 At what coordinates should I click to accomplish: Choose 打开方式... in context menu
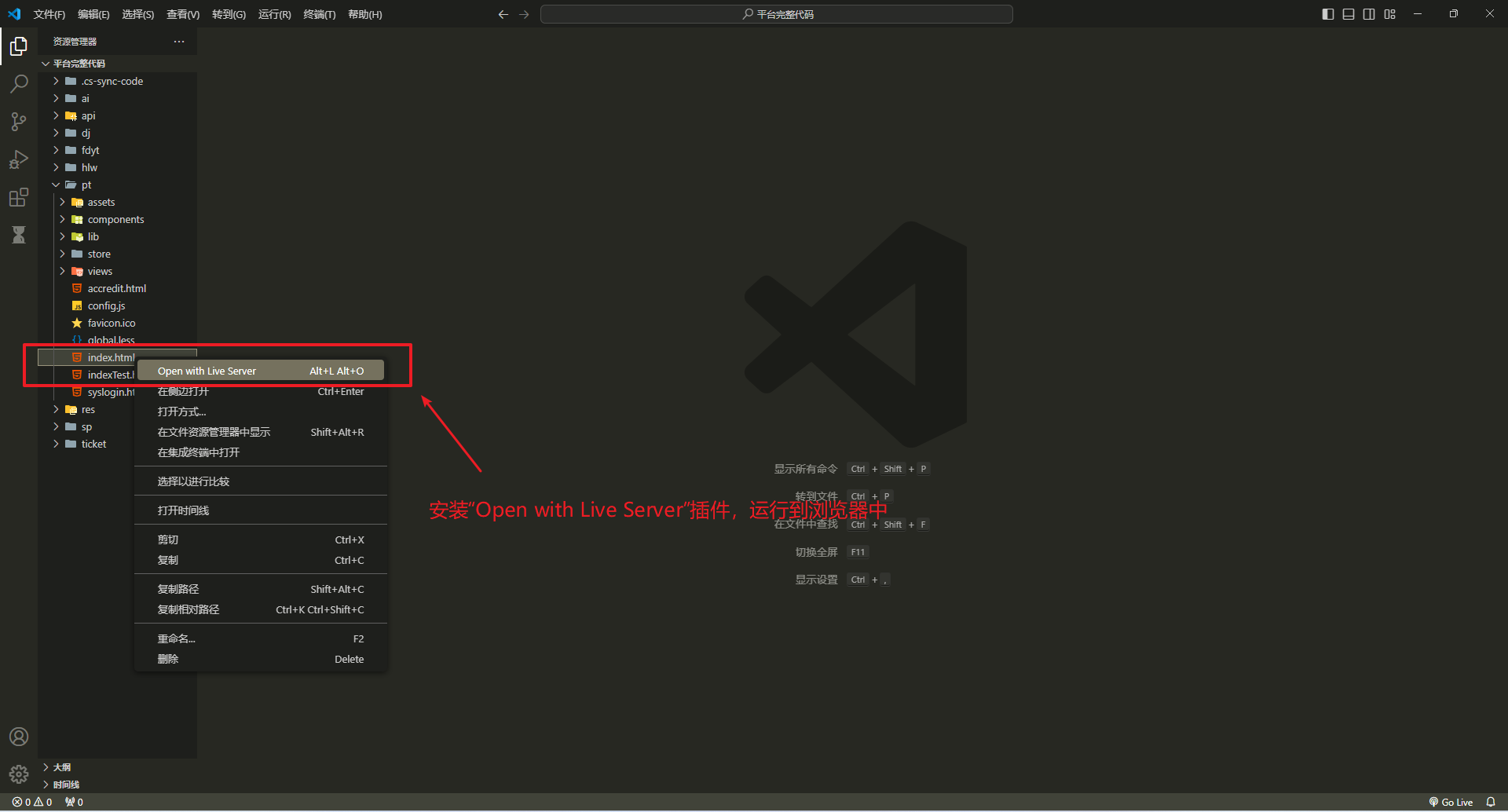click(261, 411)
